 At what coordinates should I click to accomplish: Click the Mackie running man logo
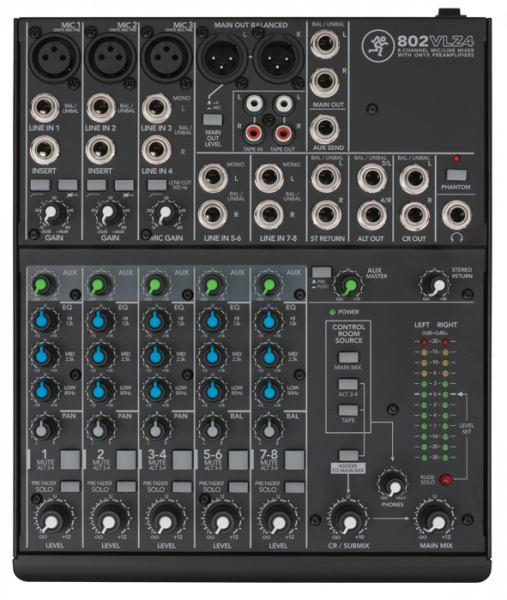377,45
